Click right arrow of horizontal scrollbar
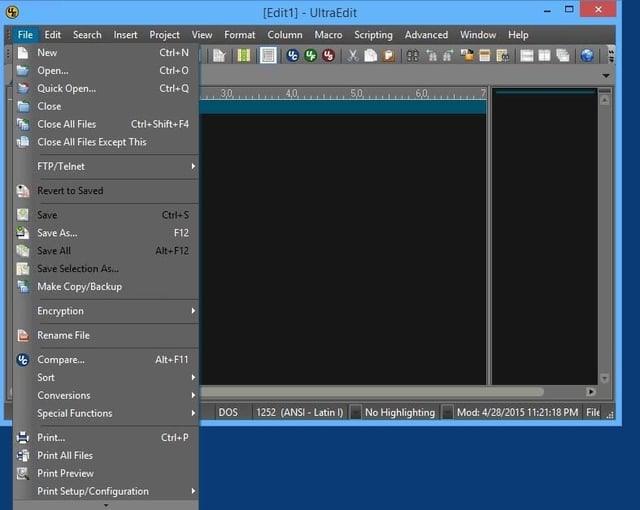Viewport: 640px width, 510px height. (591, 392)
